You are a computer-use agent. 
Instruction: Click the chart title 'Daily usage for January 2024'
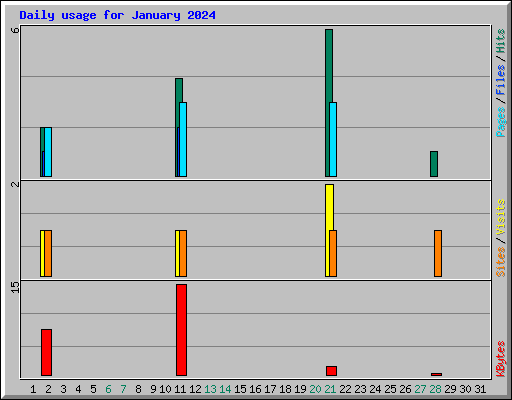[x=117, y=15]
